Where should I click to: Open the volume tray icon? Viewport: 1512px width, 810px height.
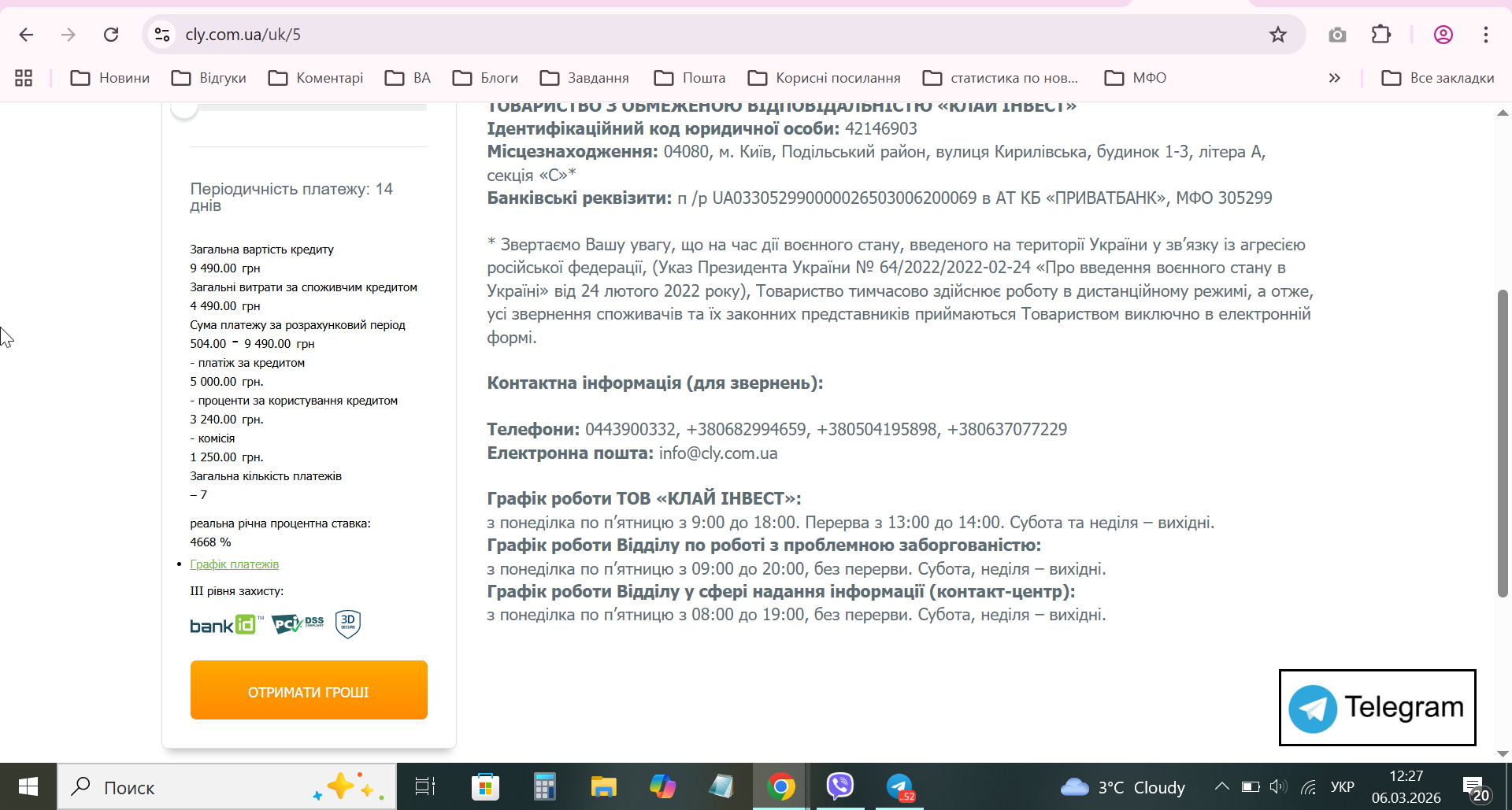(1278, 787)
